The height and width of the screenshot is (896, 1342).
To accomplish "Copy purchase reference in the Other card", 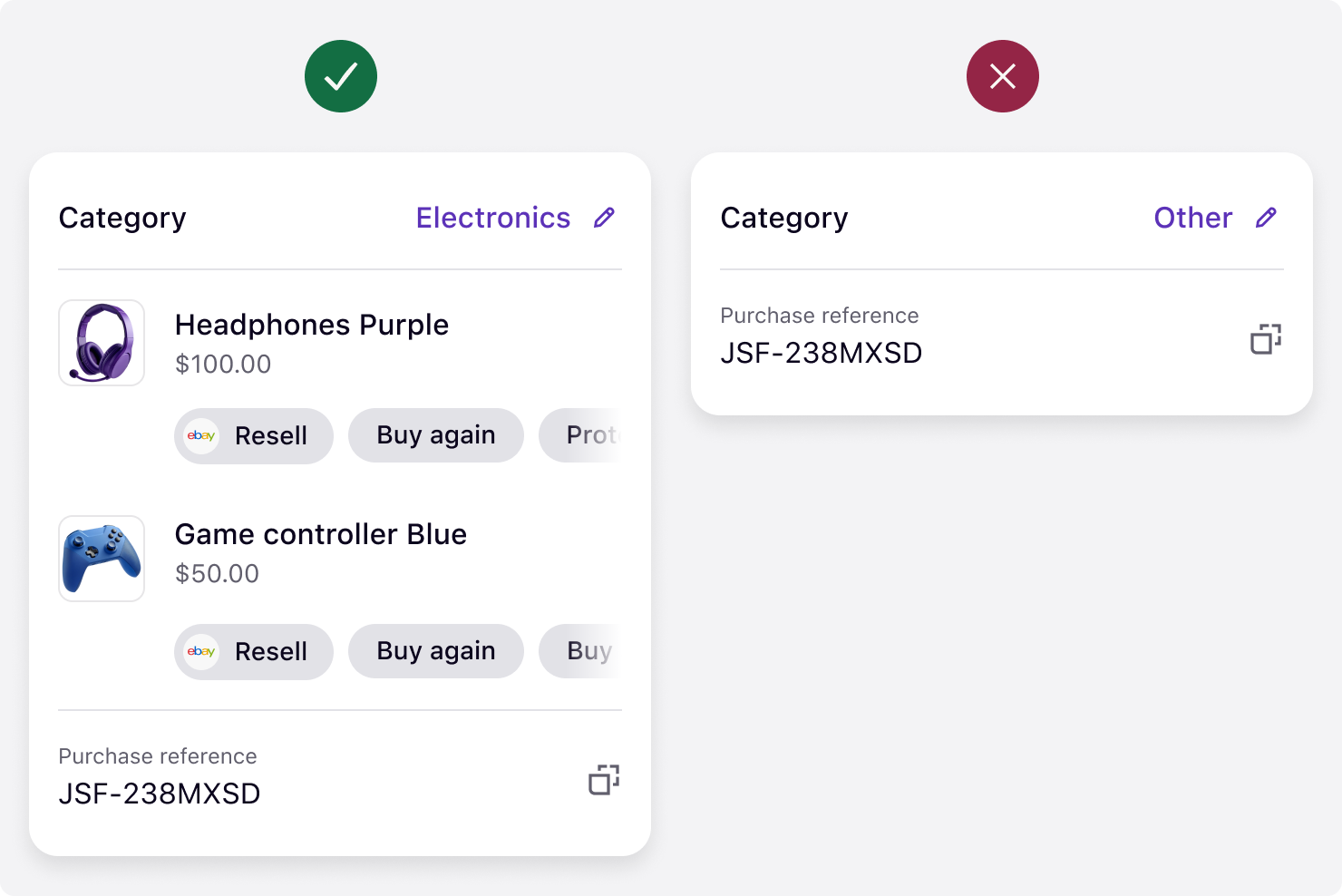I will (1266, 339).
